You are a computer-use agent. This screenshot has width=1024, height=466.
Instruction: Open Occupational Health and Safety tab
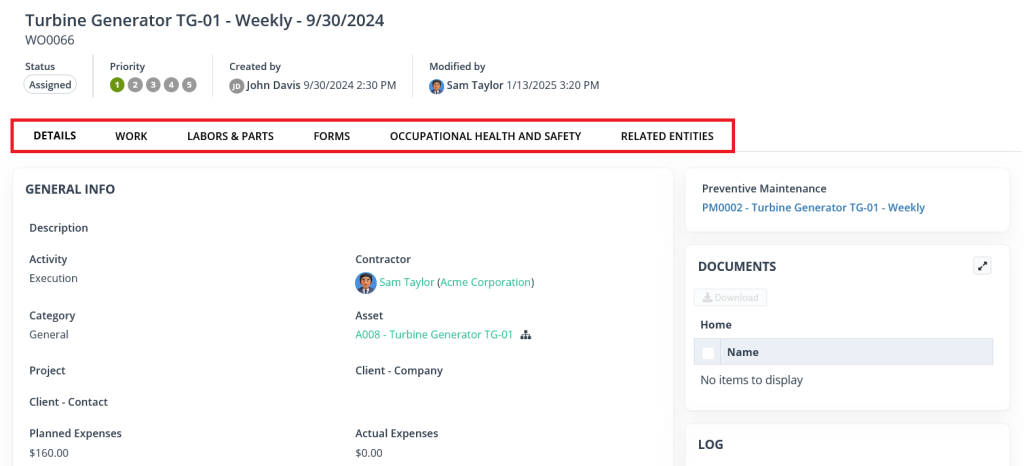pos(485,136)
